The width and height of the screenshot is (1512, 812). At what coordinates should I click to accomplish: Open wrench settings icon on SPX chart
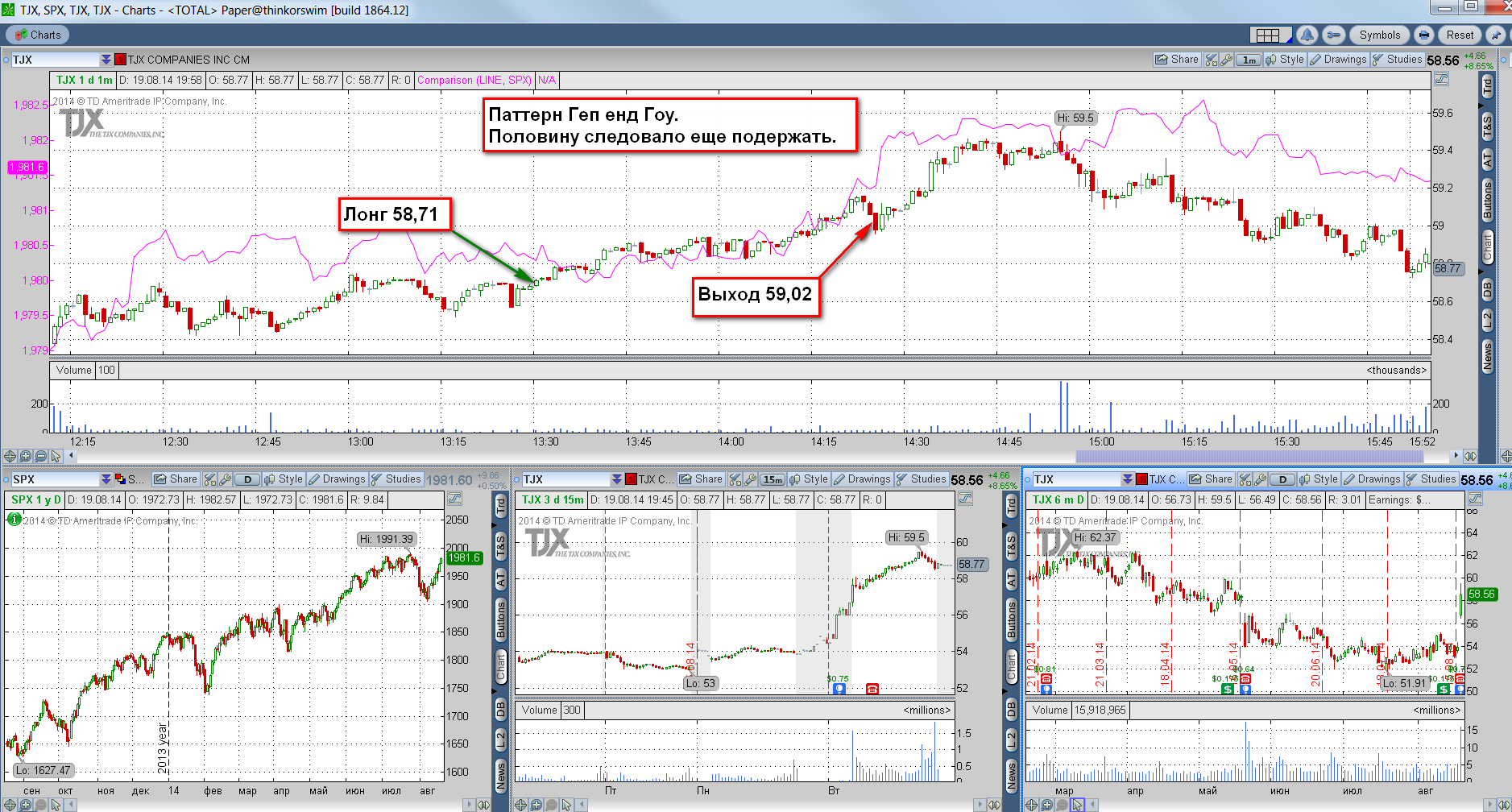pos(225,479)
